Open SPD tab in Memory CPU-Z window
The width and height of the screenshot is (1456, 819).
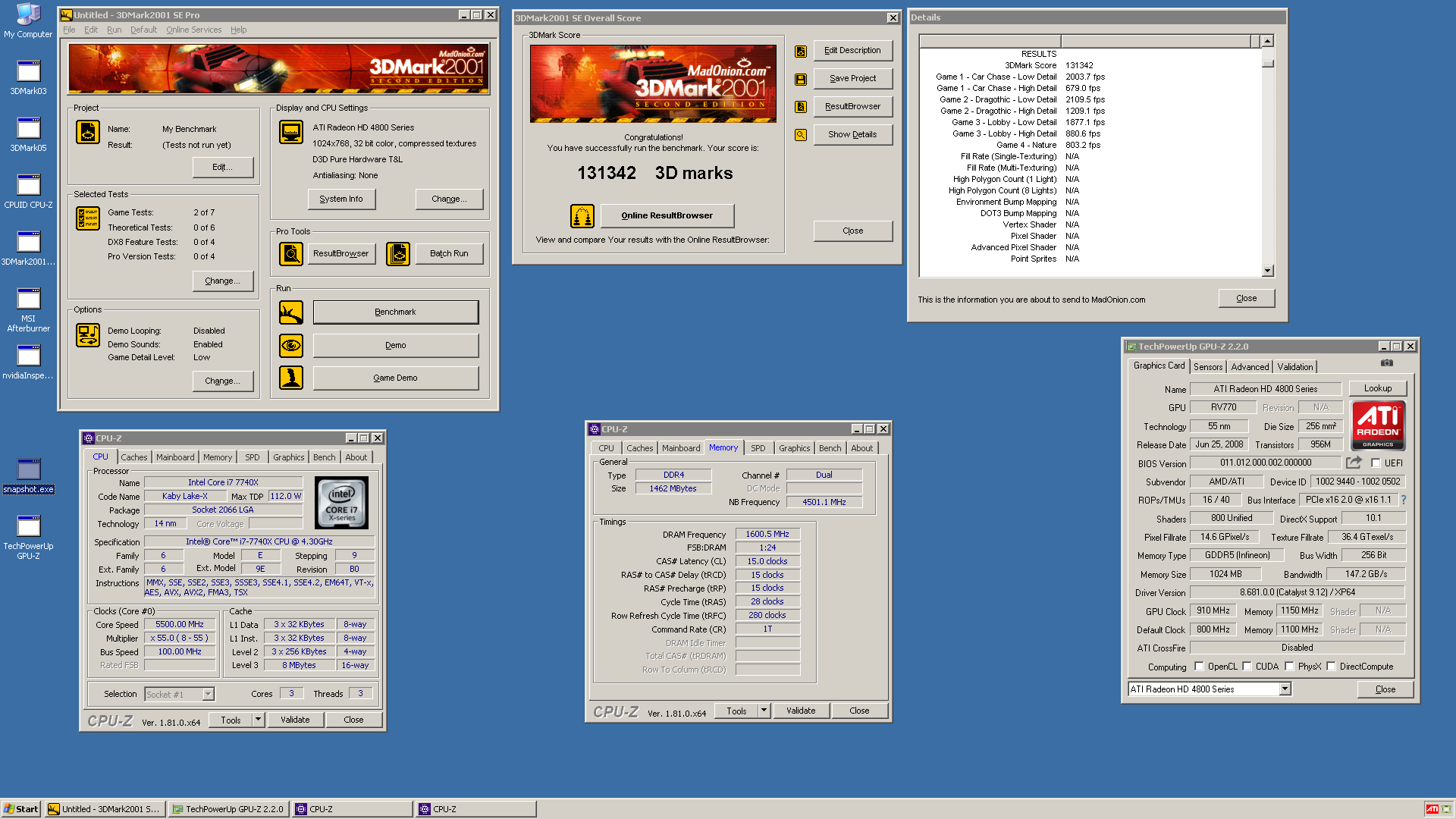coord(758,448)
